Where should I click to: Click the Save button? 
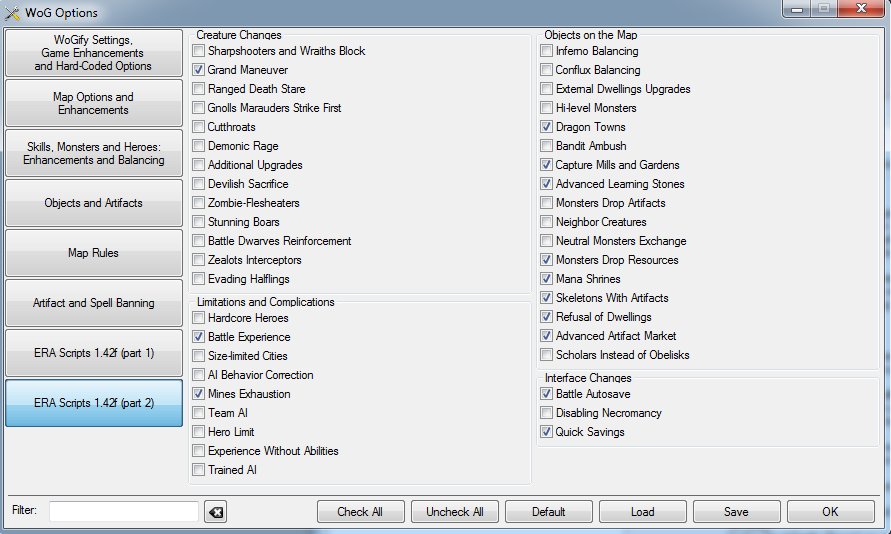click(736, 512)
